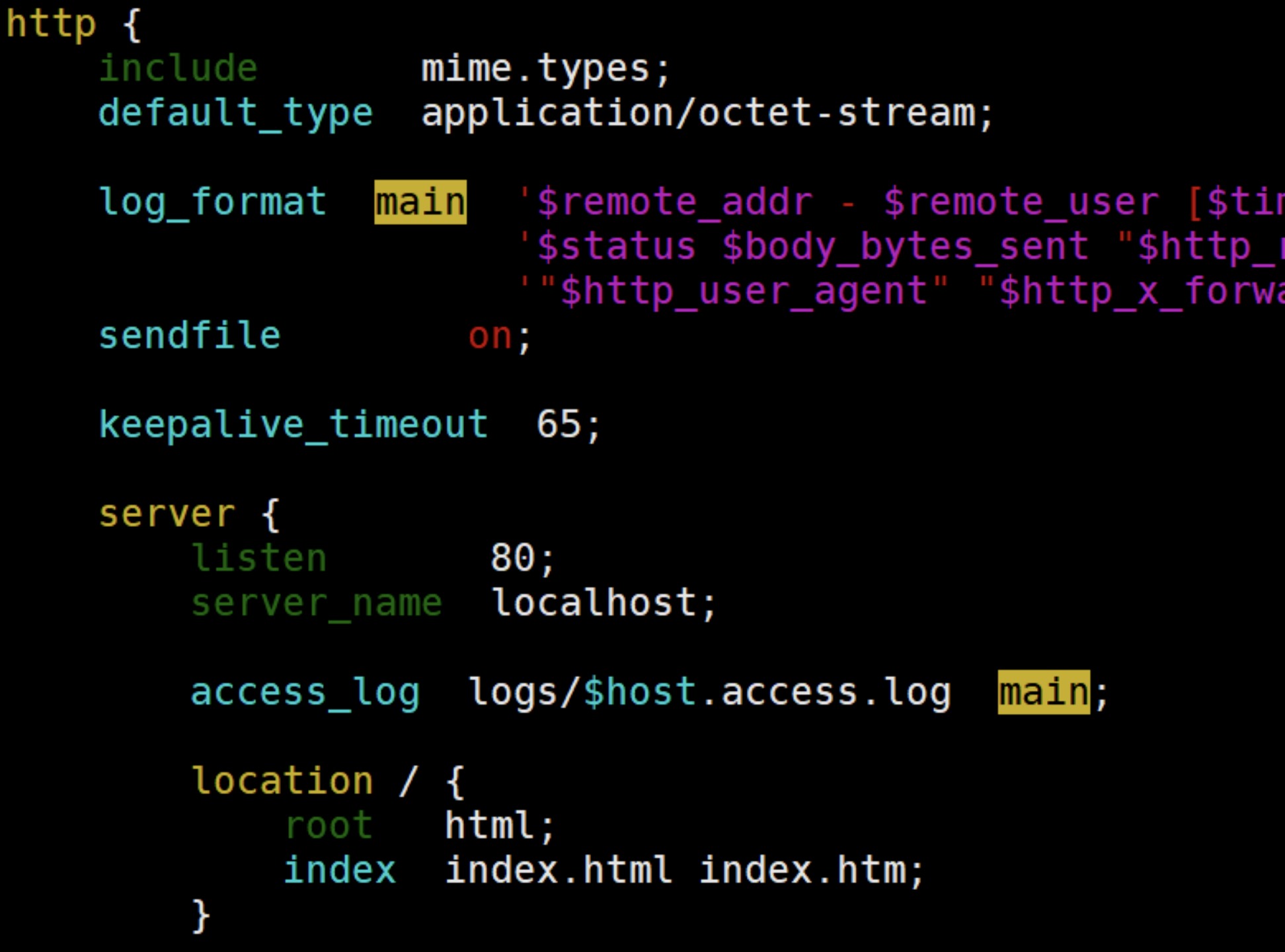The image size is (1285, 952).
Task: Click the 'root' directive
Action: 329,826
